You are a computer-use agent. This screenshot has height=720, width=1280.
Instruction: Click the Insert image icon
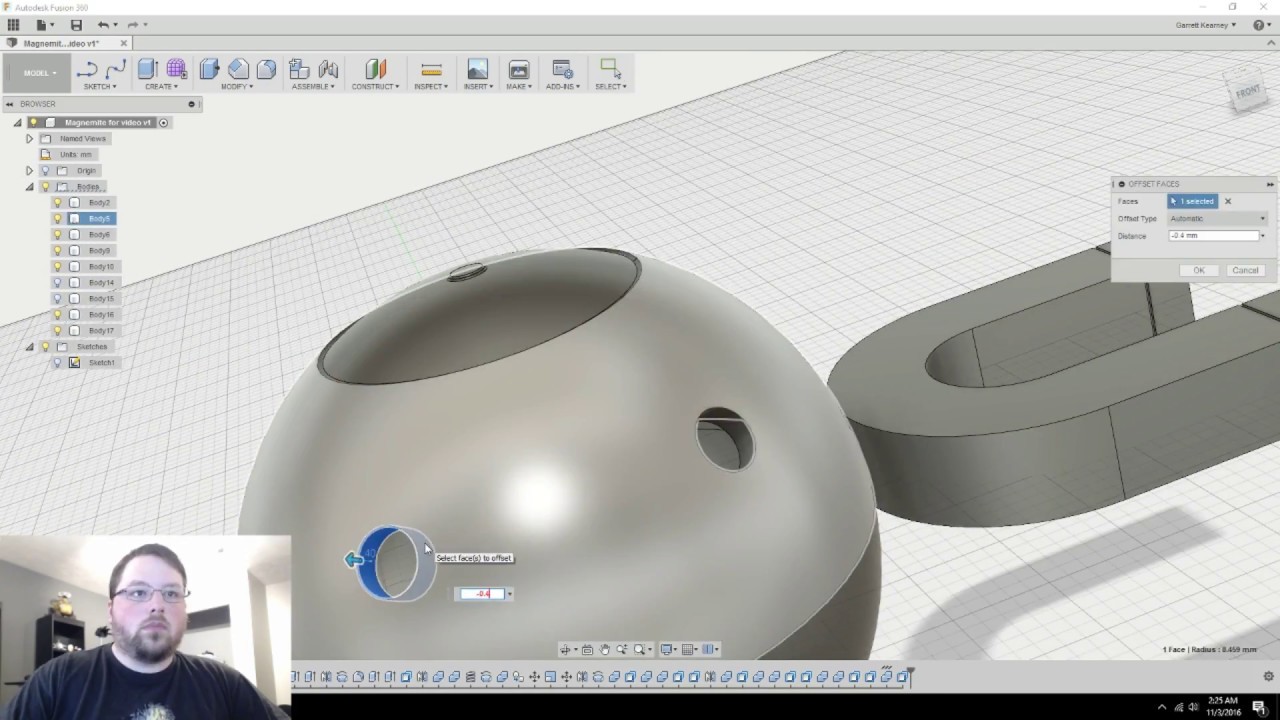478,69
